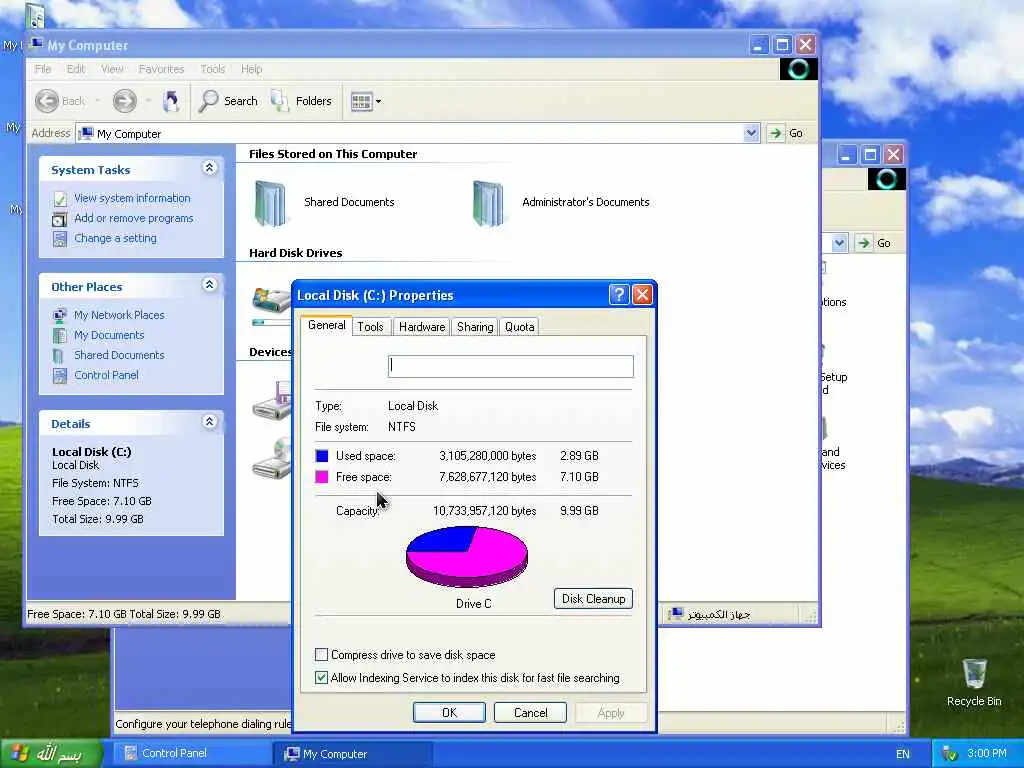1024x768 pixels.
Task: Open the View menu
Action: 112,69
